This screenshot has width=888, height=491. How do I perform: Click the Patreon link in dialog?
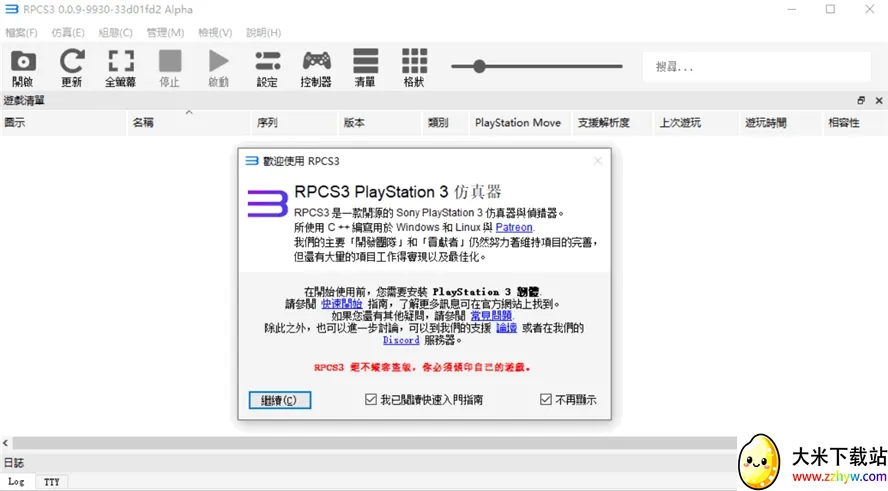coord(514,227)
